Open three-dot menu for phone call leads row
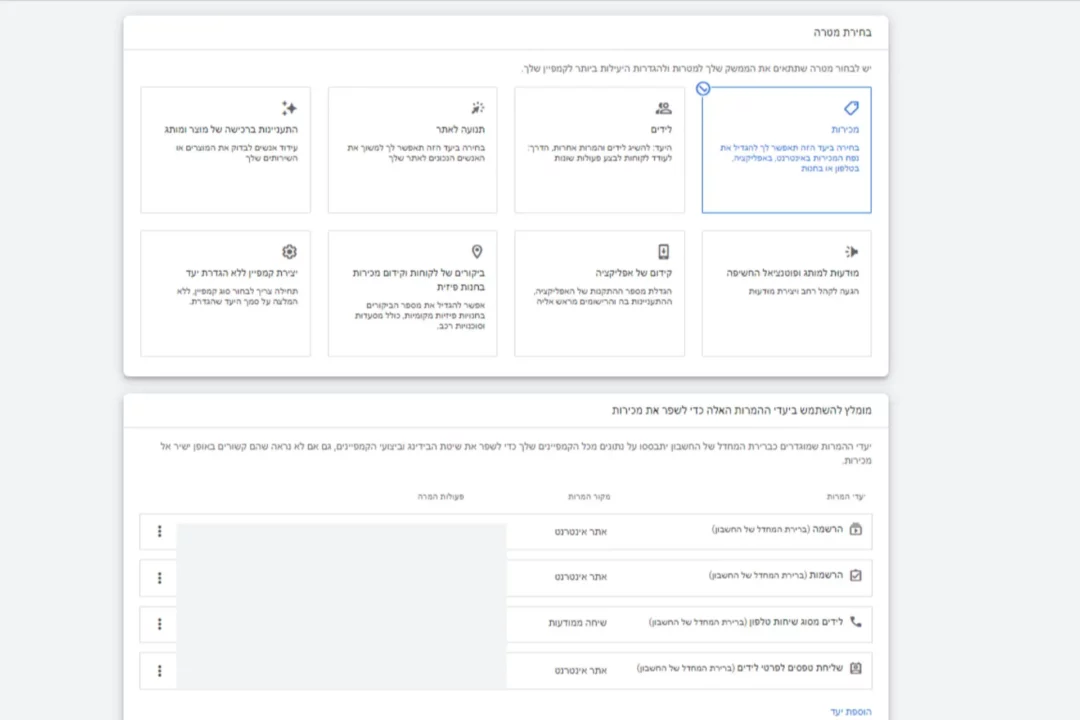This screenshot has height=720, width=1080. (159, 624)
